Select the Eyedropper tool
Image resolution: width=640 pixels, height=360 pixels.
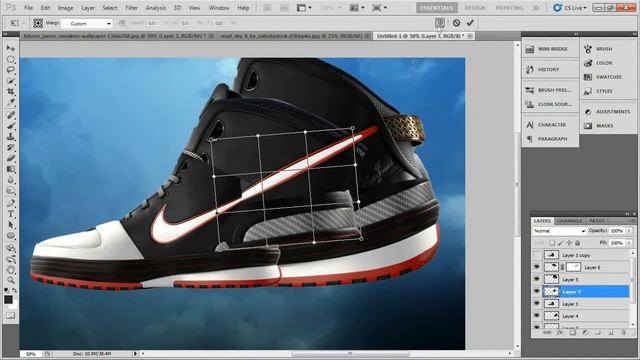11,102
